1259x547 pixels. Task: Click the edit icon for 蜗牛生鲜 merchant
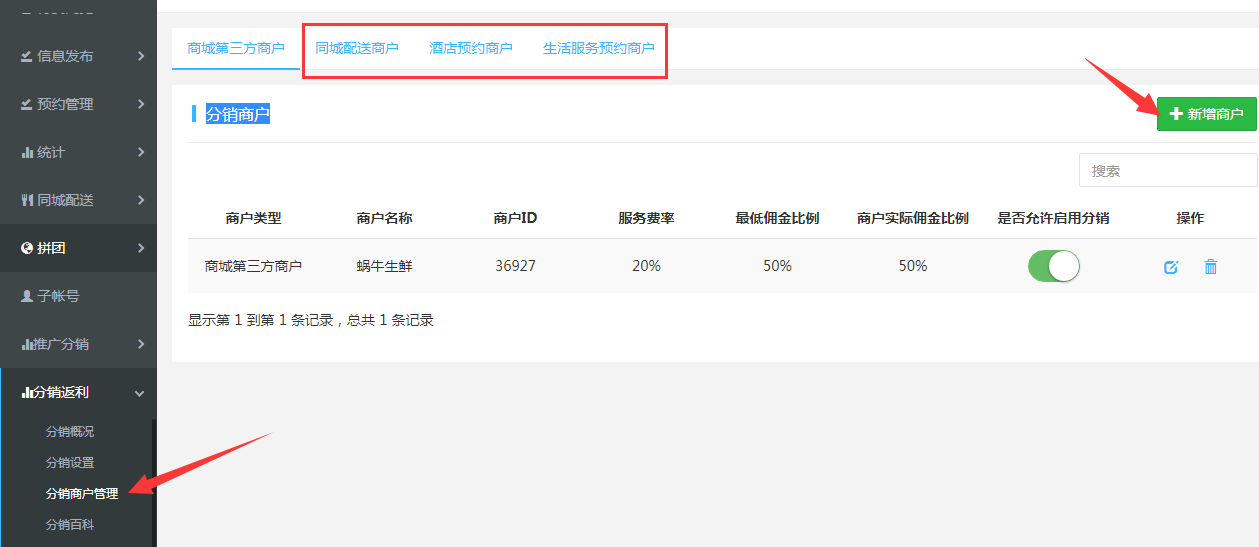[1171, 267]
